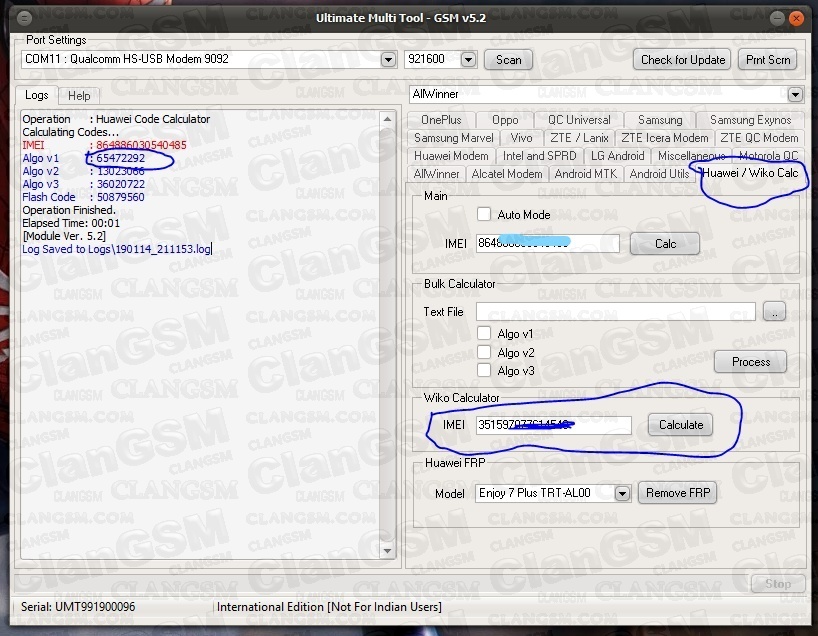The height and width of the screenshot is (636, 818).
Task: Click the International Edition status text
Action: [329, 607]
